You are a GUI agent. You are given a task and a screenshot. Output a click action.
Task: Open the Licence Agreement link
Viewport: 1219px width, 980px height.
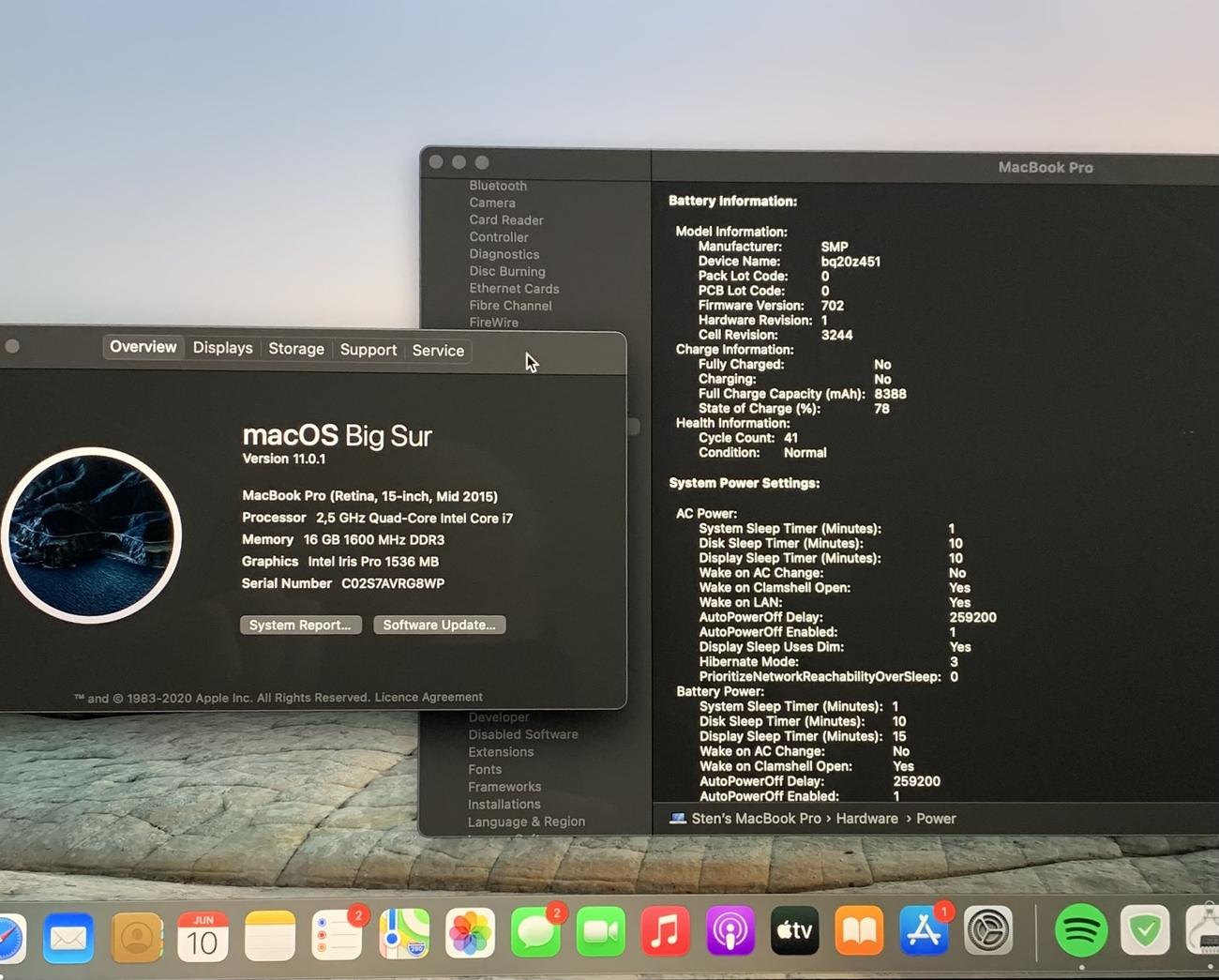pyautogui.click(x=429, y=697)
